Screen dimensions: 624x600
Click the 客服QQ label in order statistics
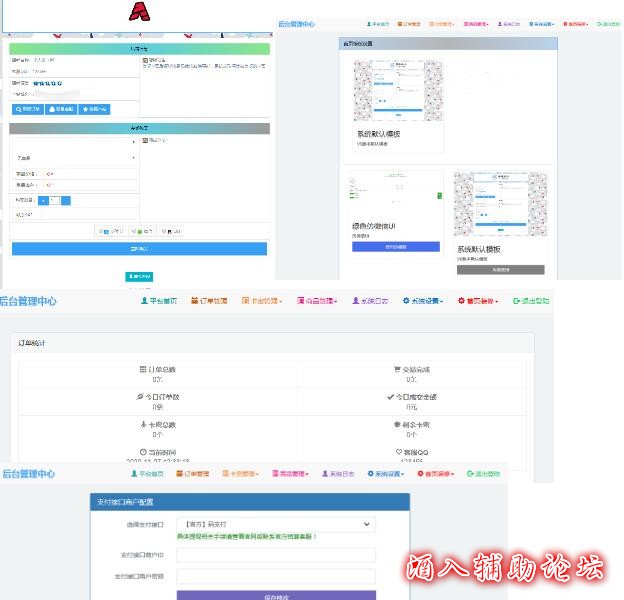[x=412, y=452]
